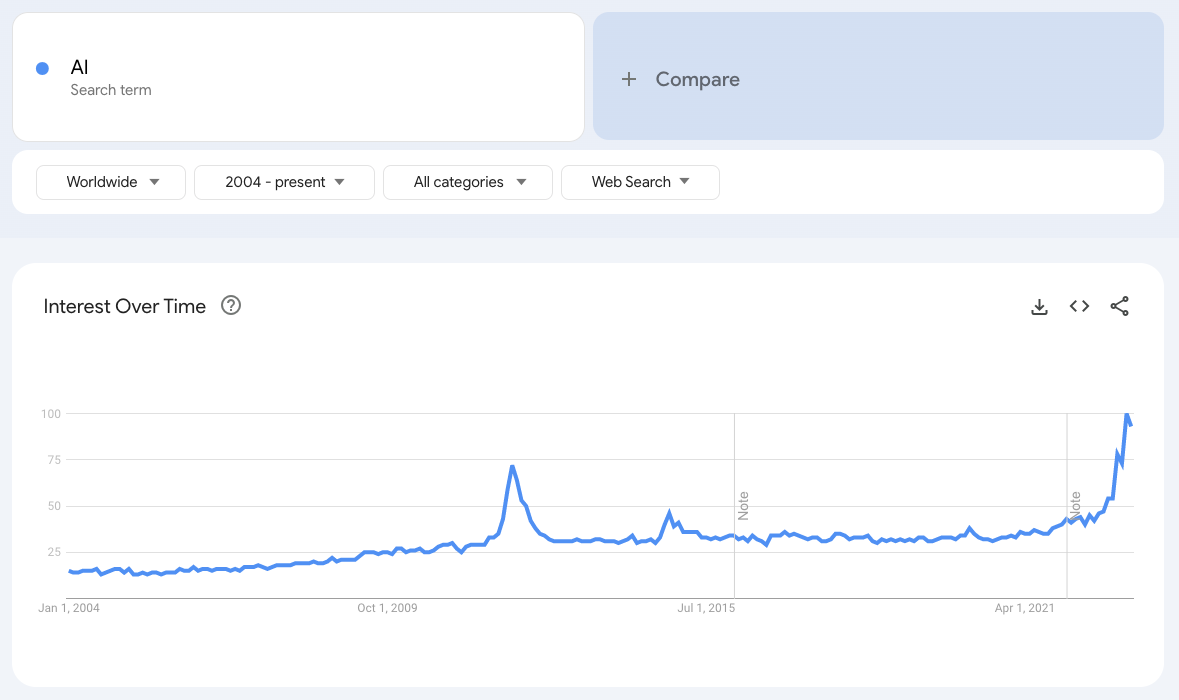Open the All categories dropdown
Screen dimensions: 1179x700
tap(467, 182)
